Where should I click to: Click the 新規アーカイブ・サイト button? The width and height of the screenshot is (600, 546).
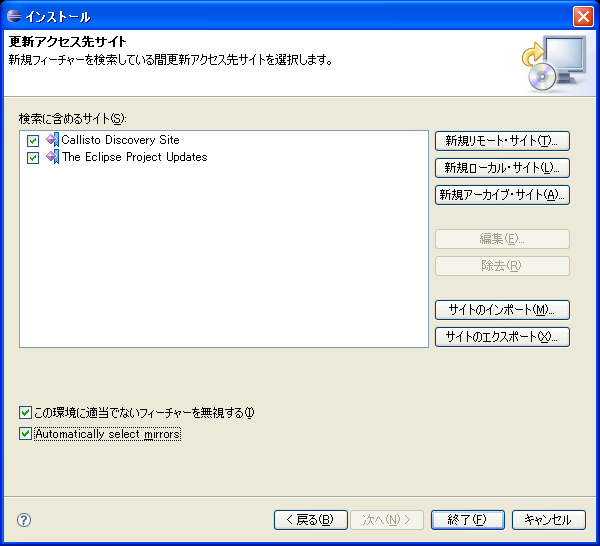coord(502,195)
